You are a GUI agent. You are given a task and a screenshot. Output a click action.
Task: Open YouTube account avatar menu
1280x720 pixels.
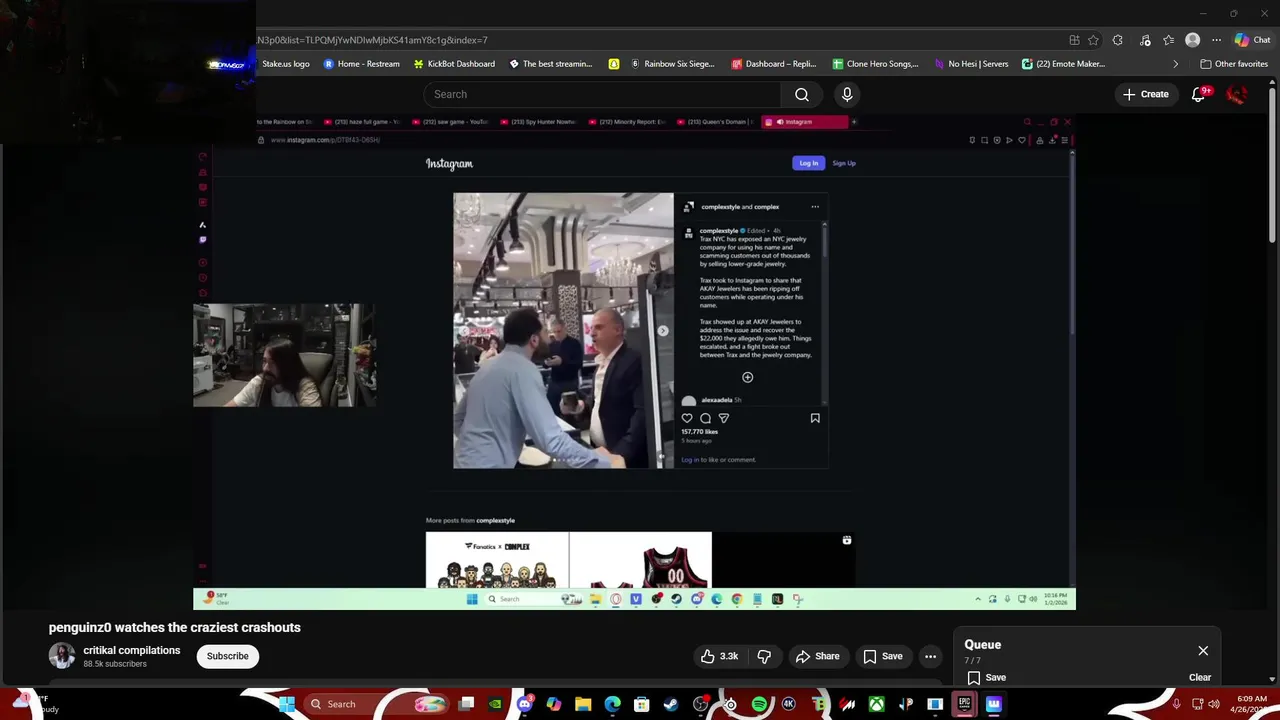click(x=1238, y=94)
